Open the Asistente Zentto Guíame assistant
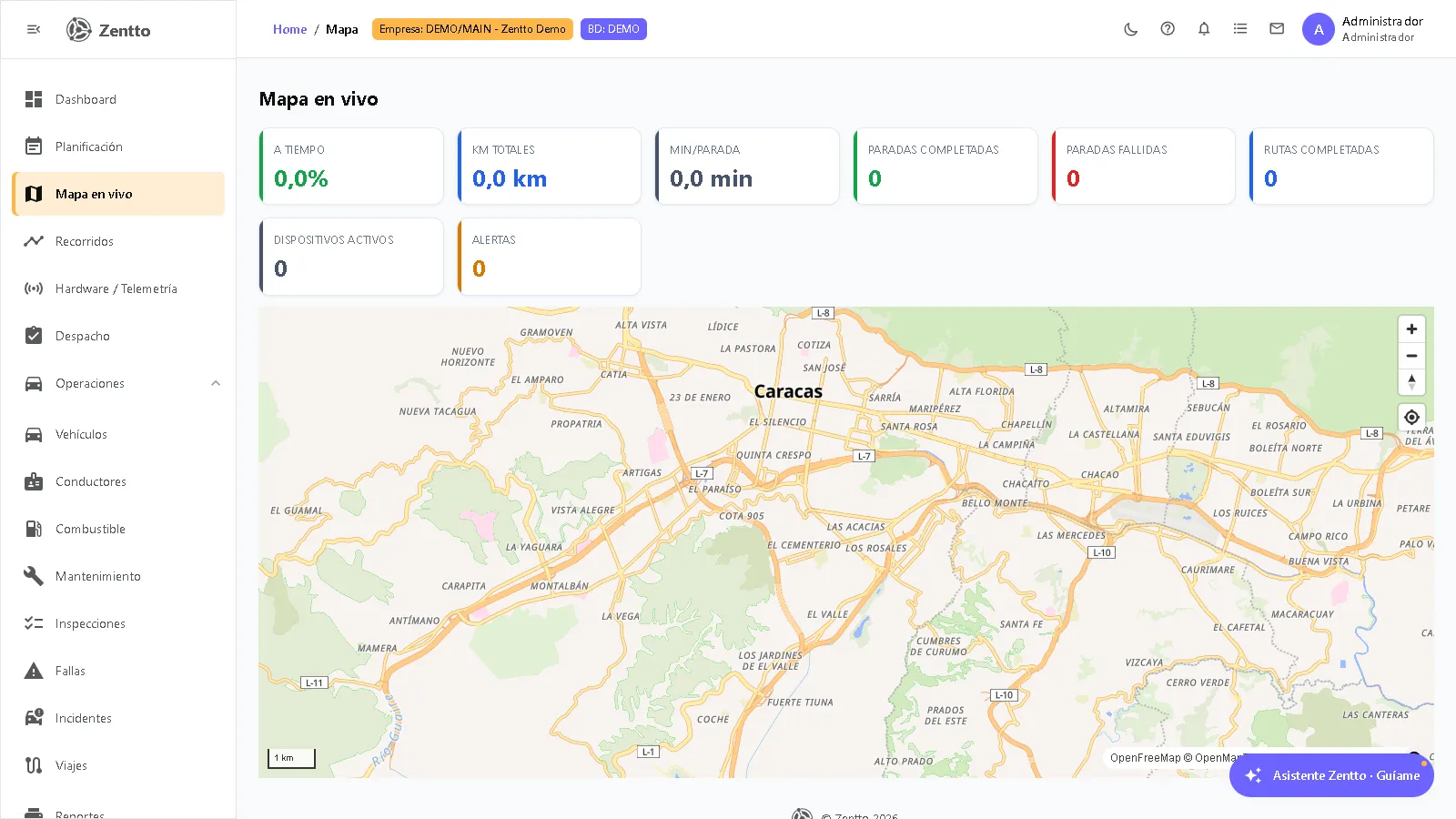 click(1331, 775)
